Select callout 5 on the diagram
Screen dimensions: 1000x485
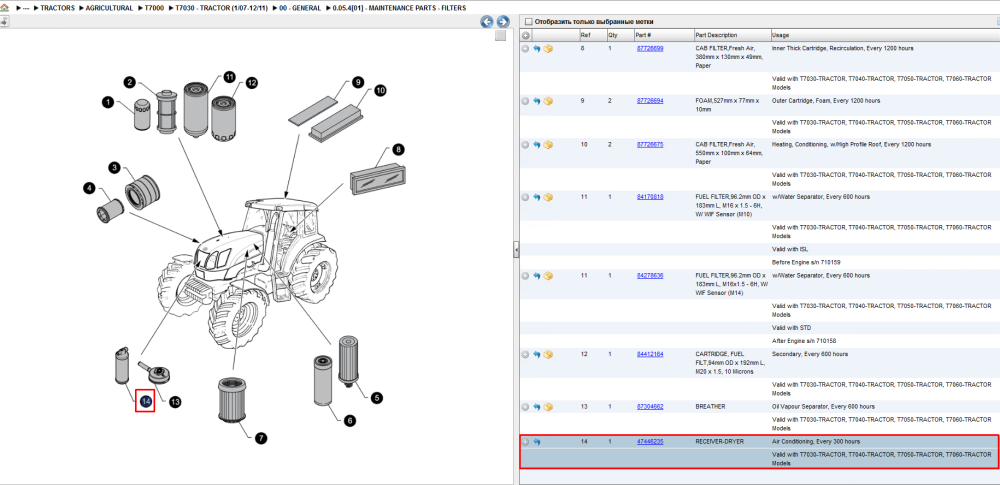click(x=376, y=398)
